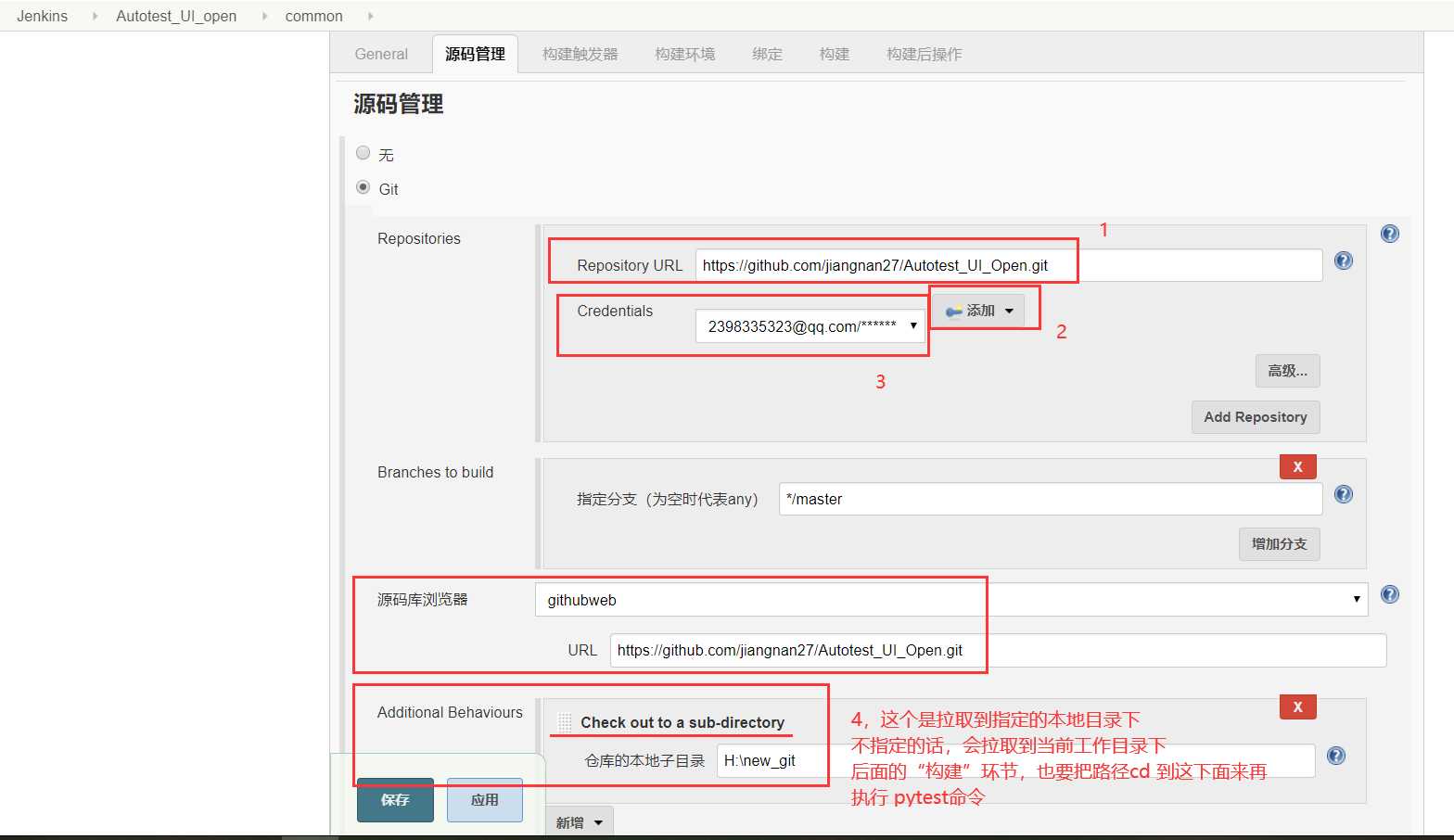Click the Credentials label
Viewport: 1454px width, 840px height.
click(x=615, y=311)
